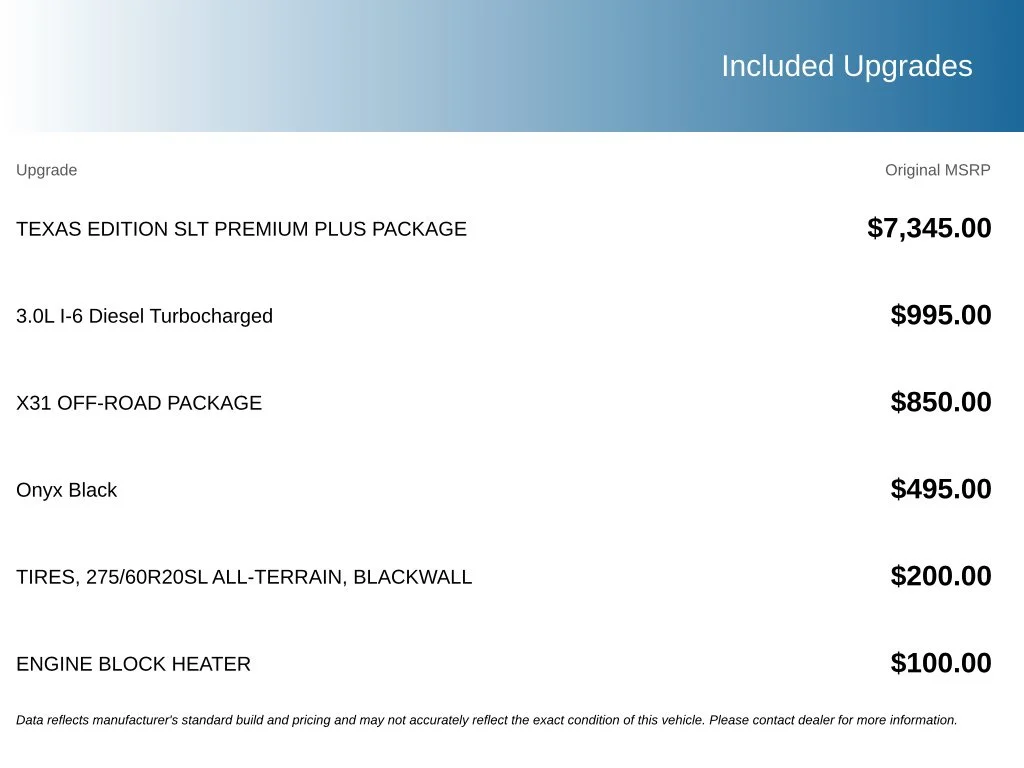
Task: Click the $495.00 price for Onyx Black
Action: pyautogui.click(x=940, y=488)
